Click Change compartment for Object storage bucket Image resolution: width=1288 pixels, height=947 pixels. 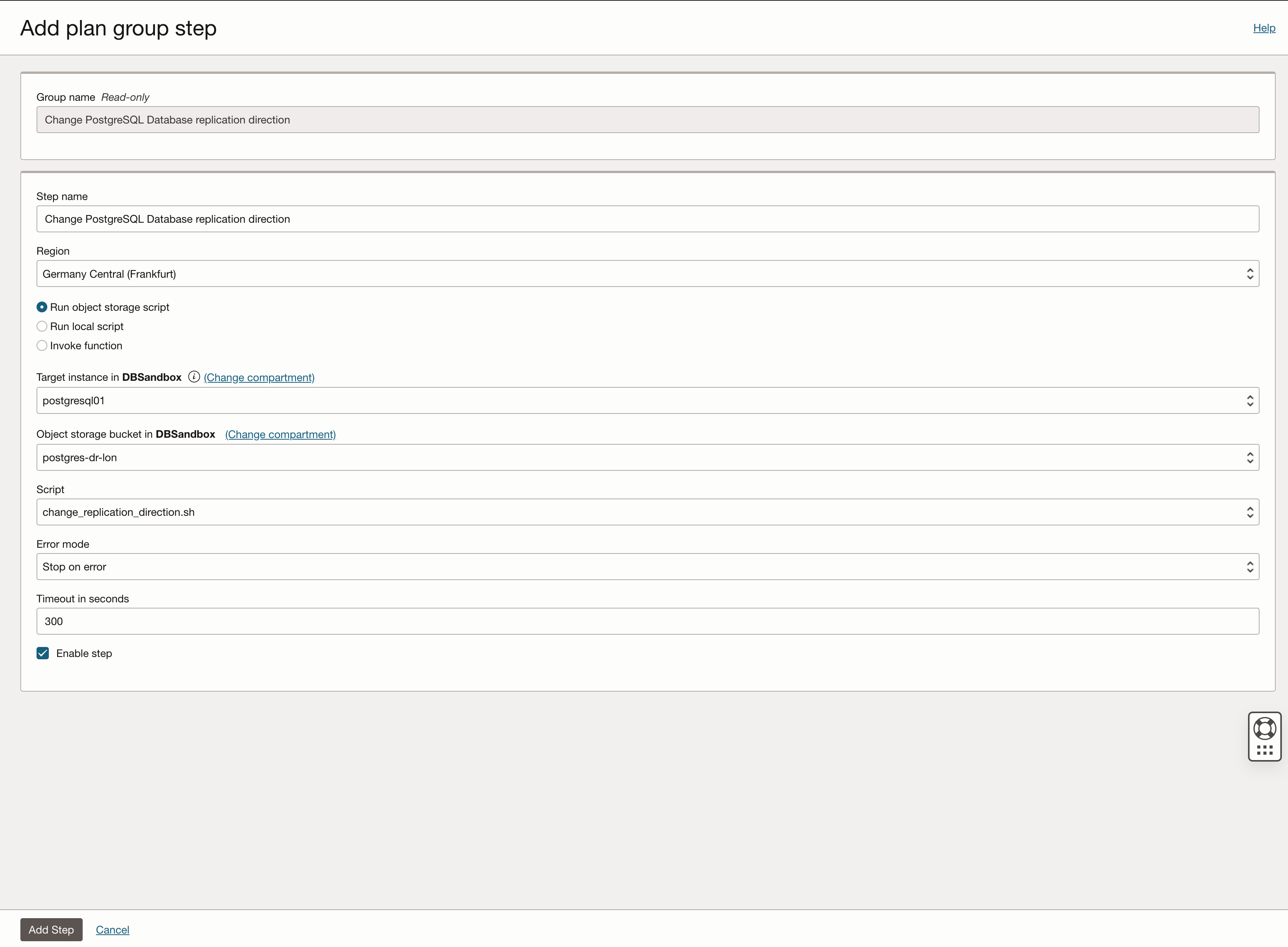[280, 435]
